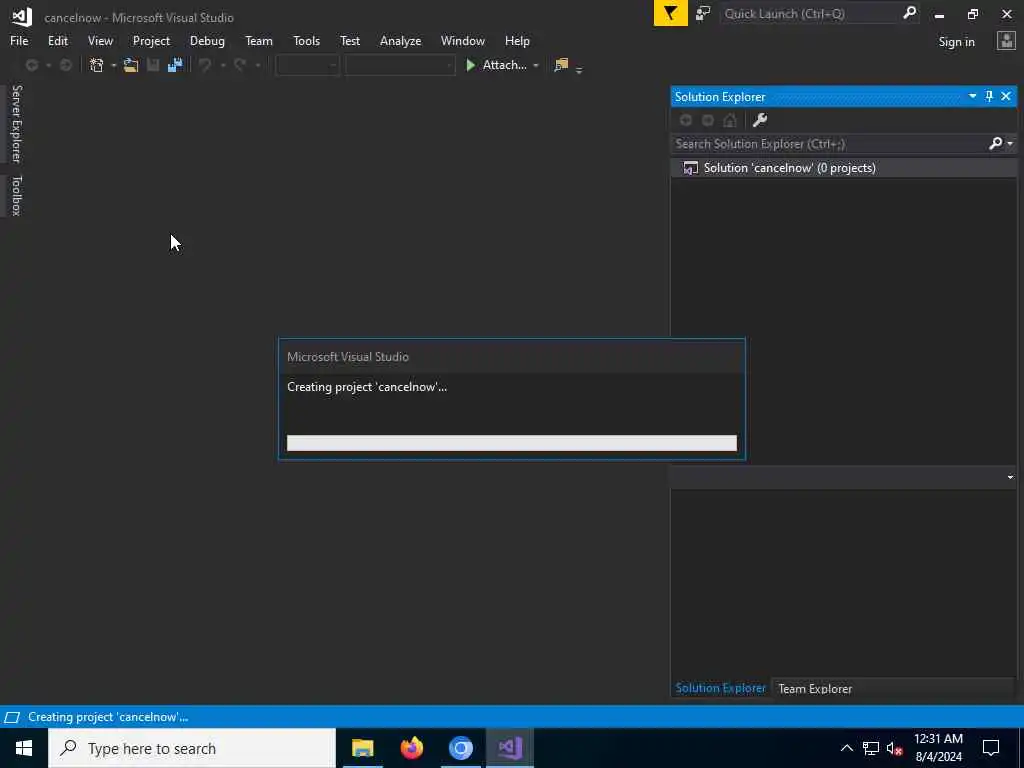The height and width of the screenshot is (768, 1024).
Task: Click the status bar background task icon
Action: 12,717
